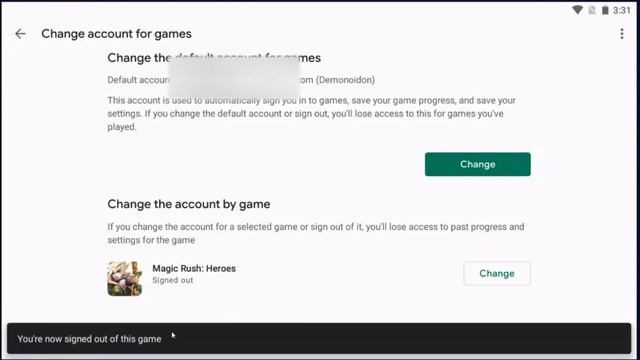
Task: Click the '(Demonoidon)' account name text
Action: click(x=345, y=80)
